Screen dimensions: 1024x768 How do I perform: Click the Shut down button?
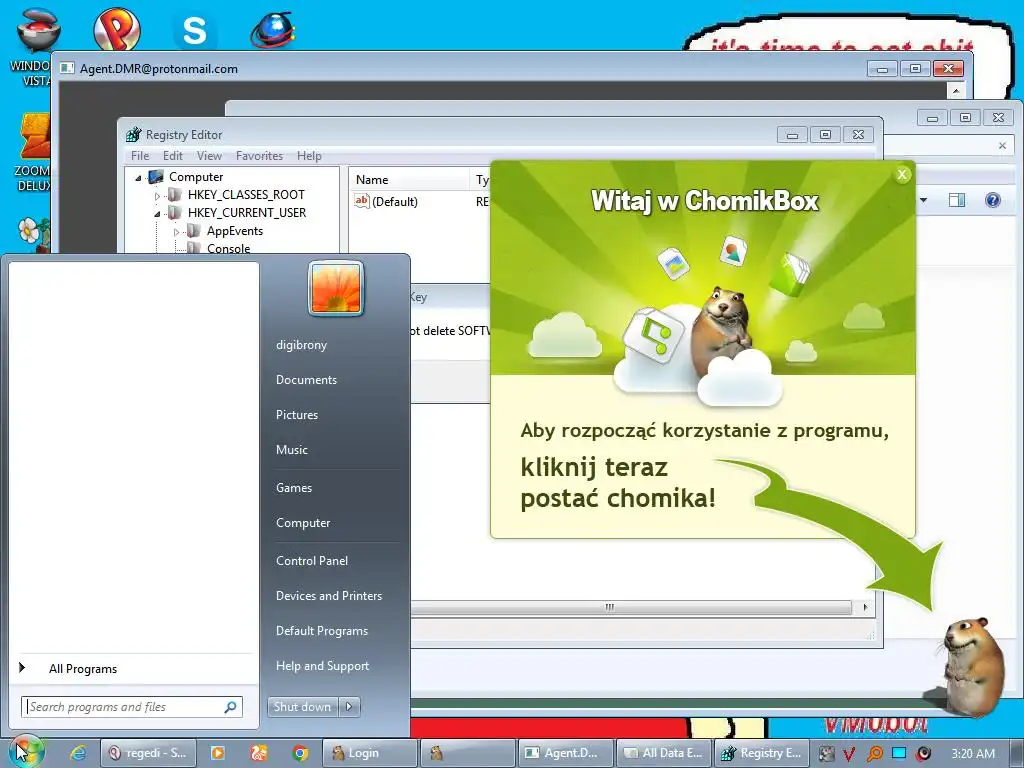tap(302, 707)
